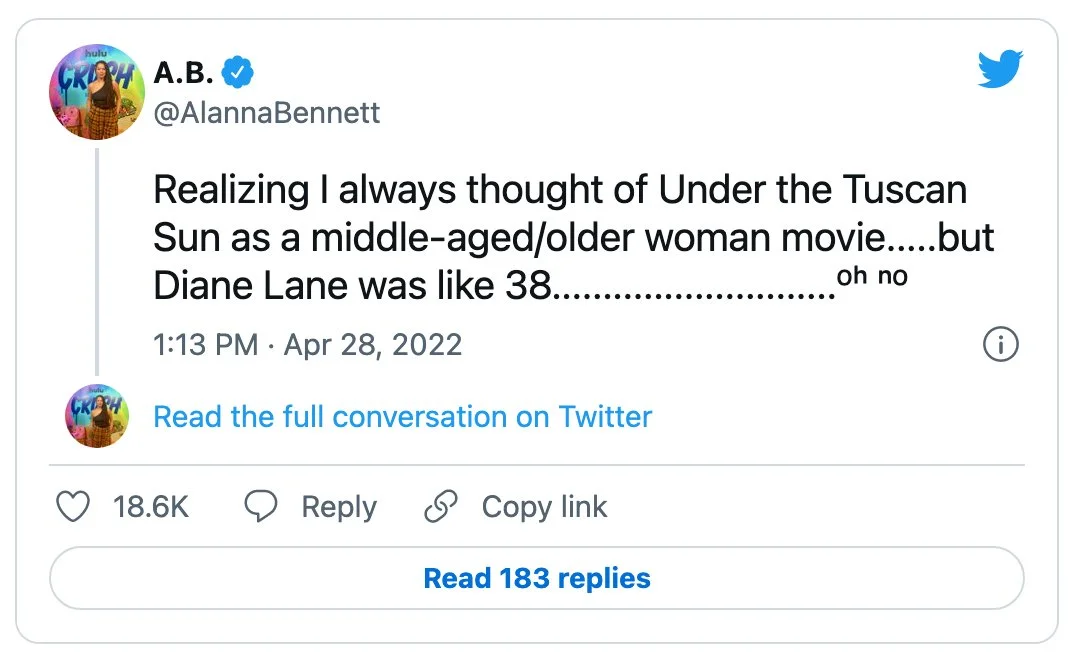The height and width of the screenshot is (664, 1080).
Task: Open the A.B. display name
Action: pos(184,72)
